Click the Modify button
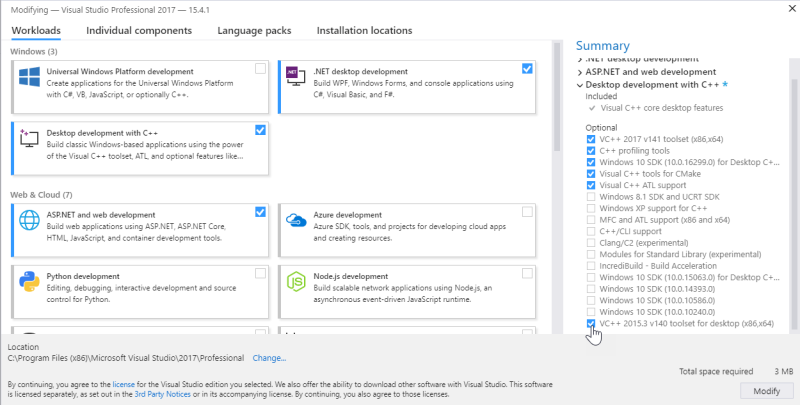The width and height of the screenshot is (800, 405). coord(765,389)
